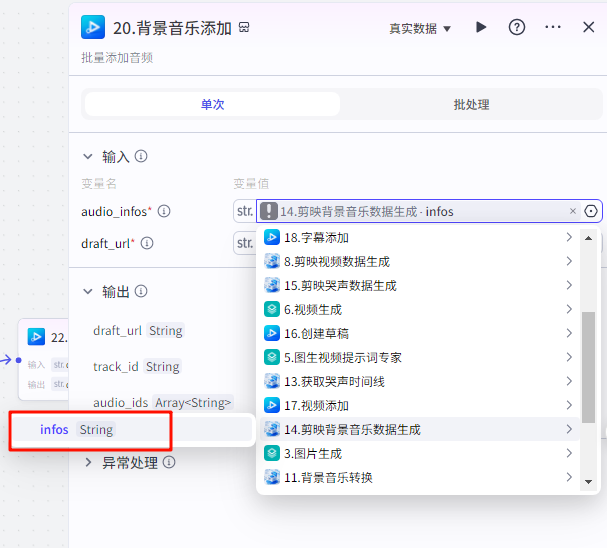Switch to the 批处理 tab
This screenshot has height=548, width=607.
tap(471, 105)
